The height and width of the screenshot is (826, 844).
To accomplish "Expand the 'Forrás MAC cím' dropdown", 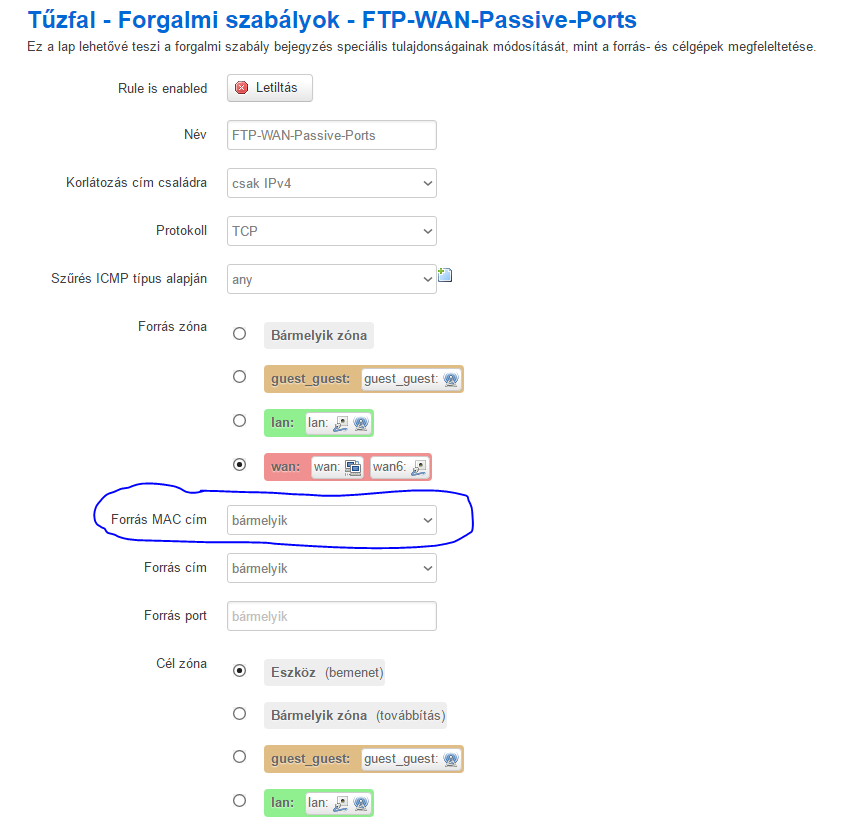I will (332, 520).
